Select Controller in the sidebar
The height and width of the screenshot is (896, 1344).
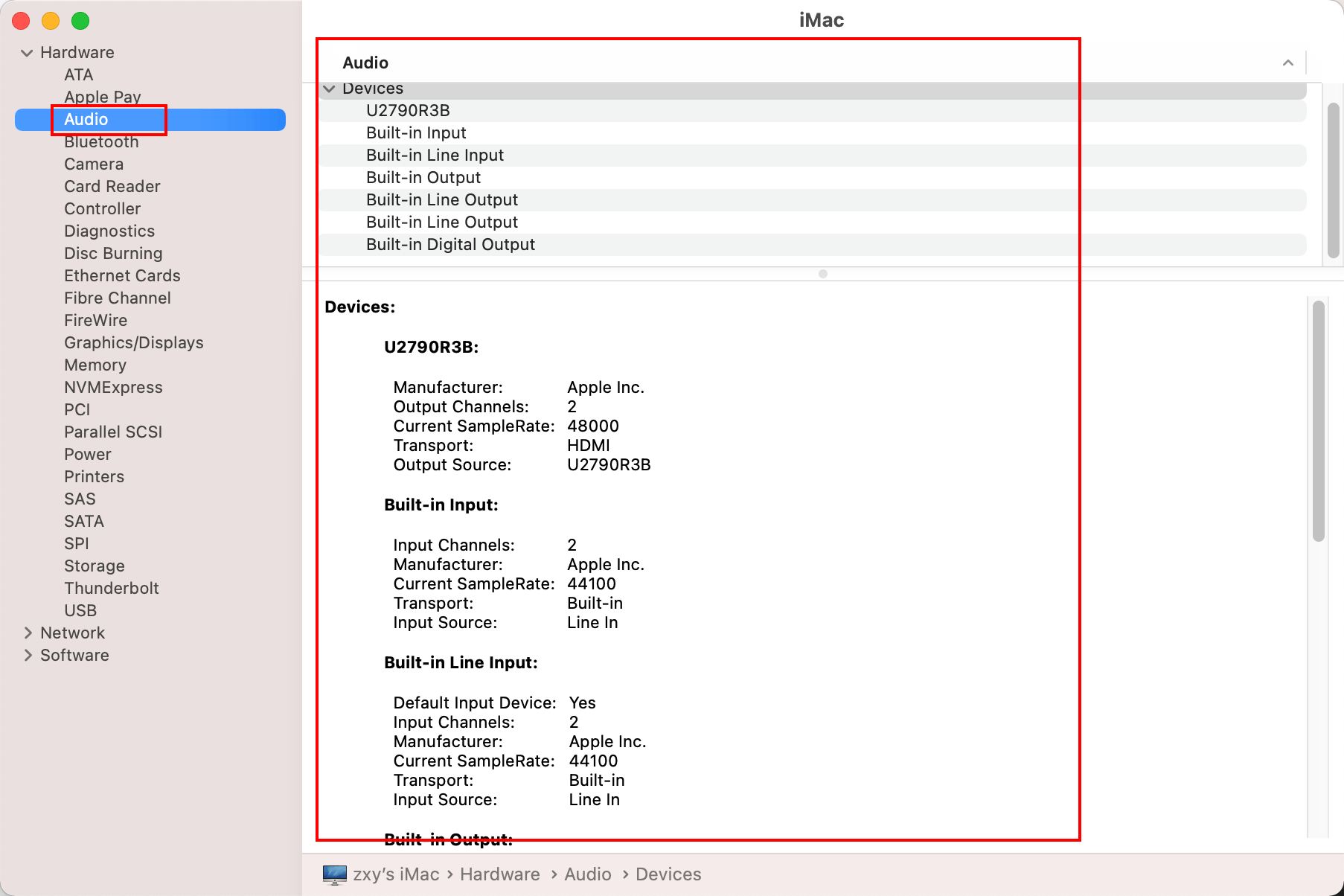[102, 209]
